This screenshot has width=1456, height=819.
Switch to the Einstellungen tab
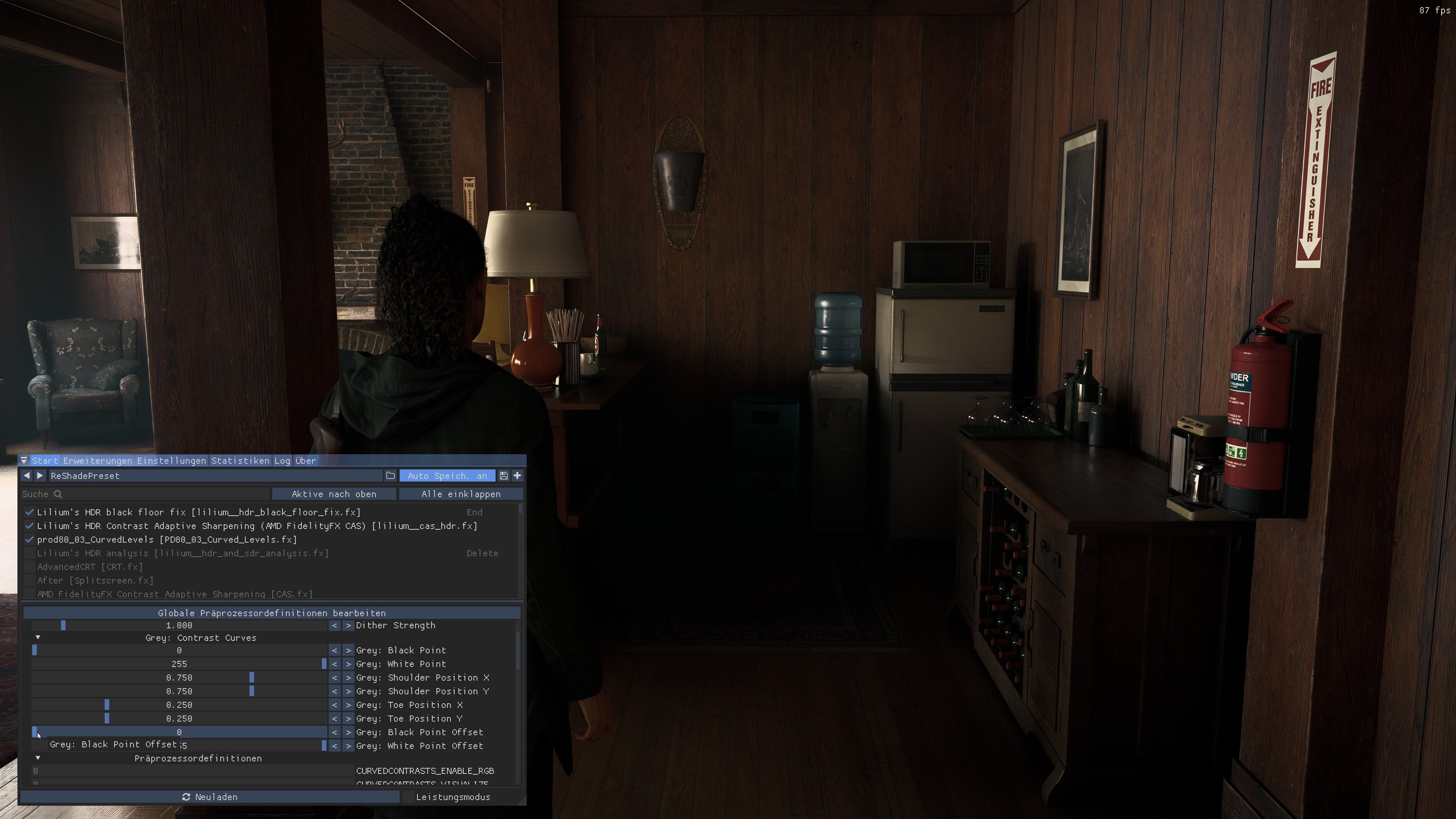[x=171, y=461]
